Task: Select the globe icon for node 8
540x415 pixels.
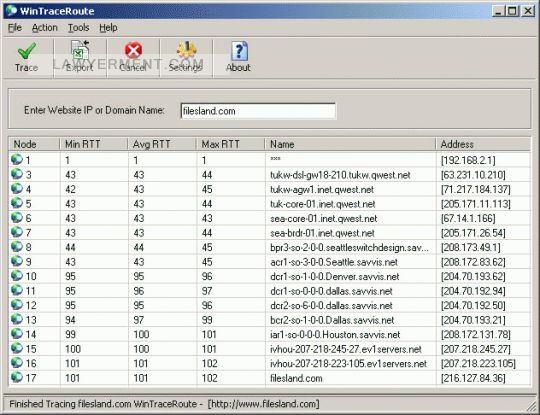Action: click(x=17, y=247)
